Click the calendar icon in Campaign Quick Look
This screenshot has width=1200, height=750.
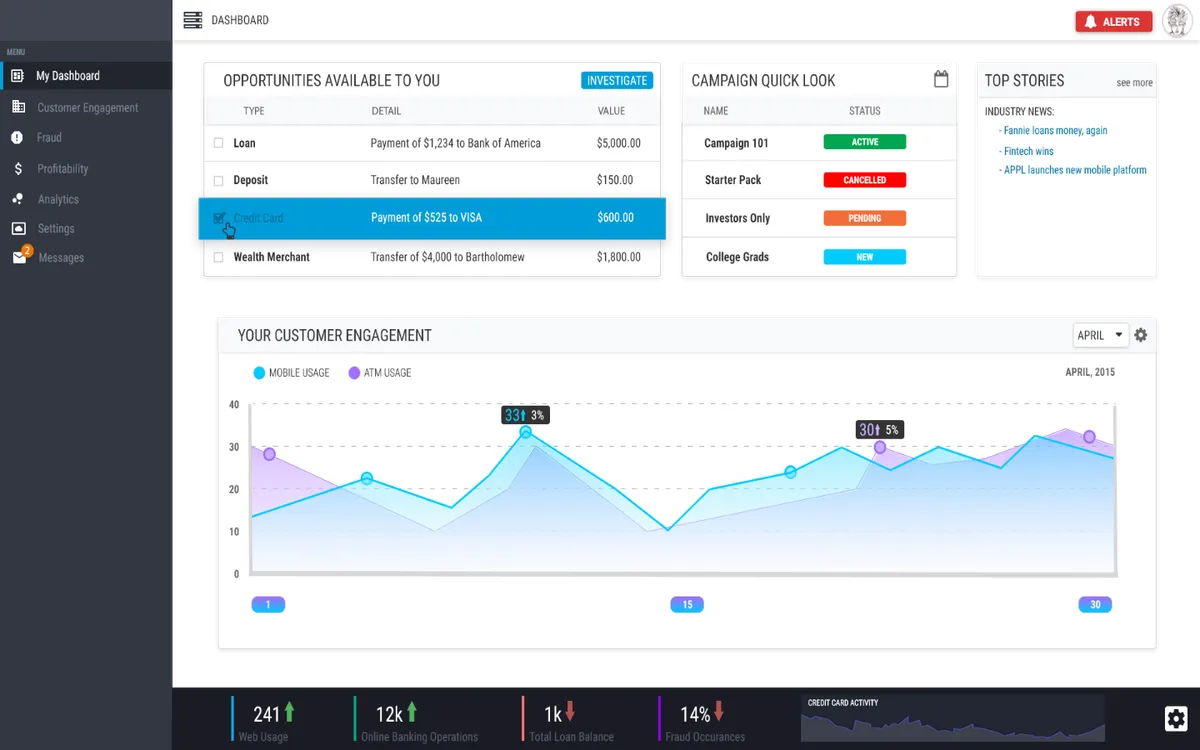click(940, 78)
